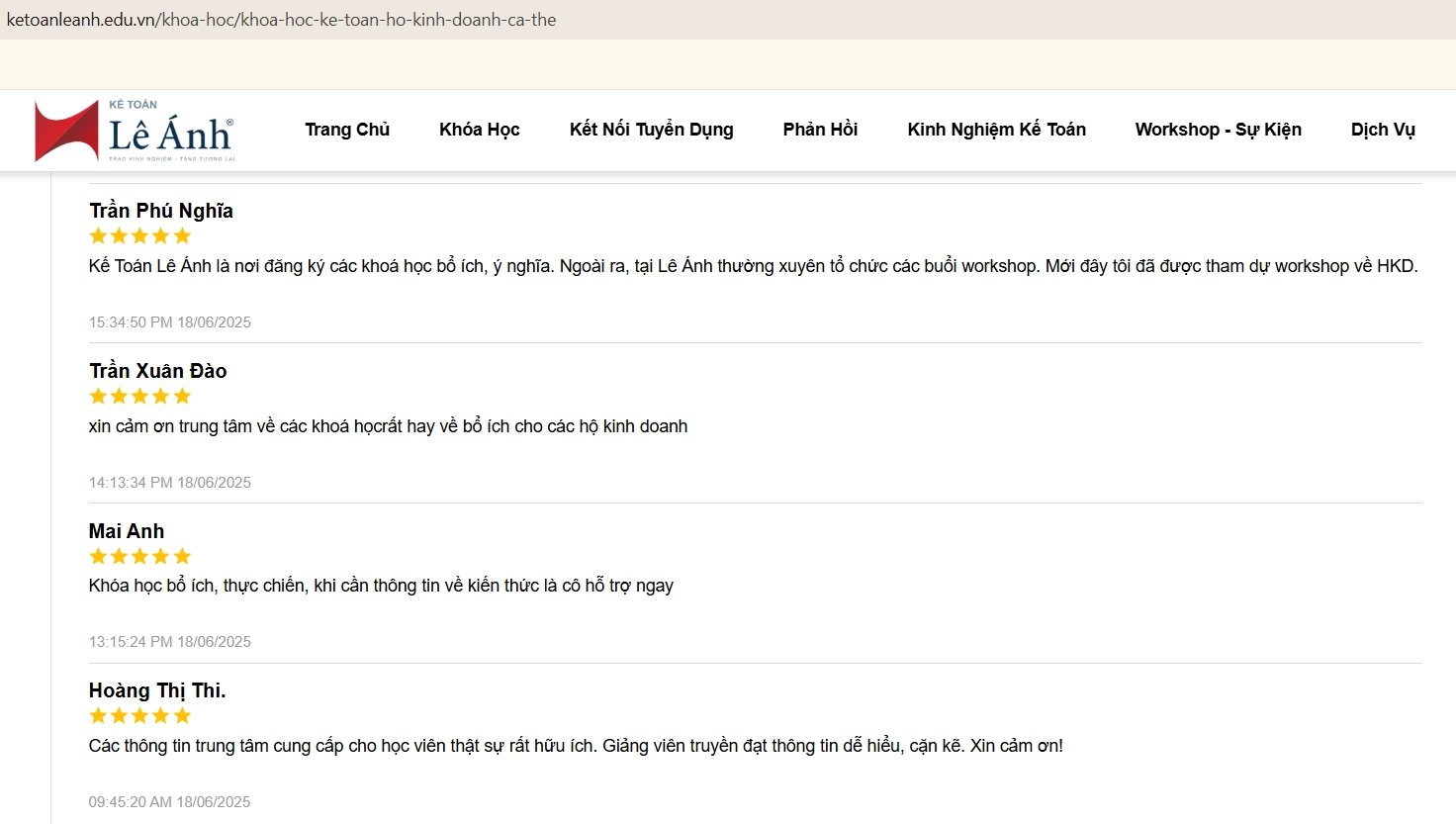Click the star rating under Trần Xuân Đào

(x=139, y=397)
